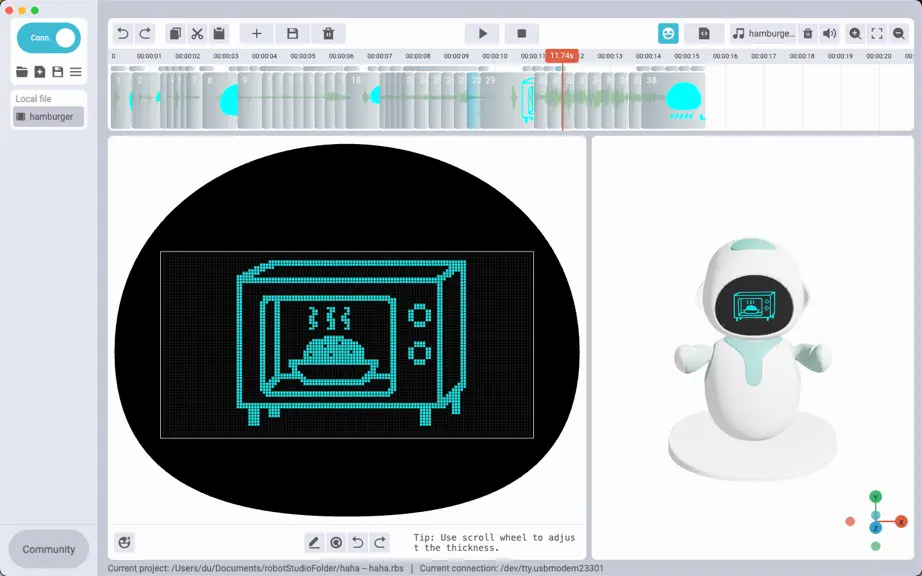Delete selected frame with trash icon
The height and width of the screenshot is (576, 922).
pos(329,34)
